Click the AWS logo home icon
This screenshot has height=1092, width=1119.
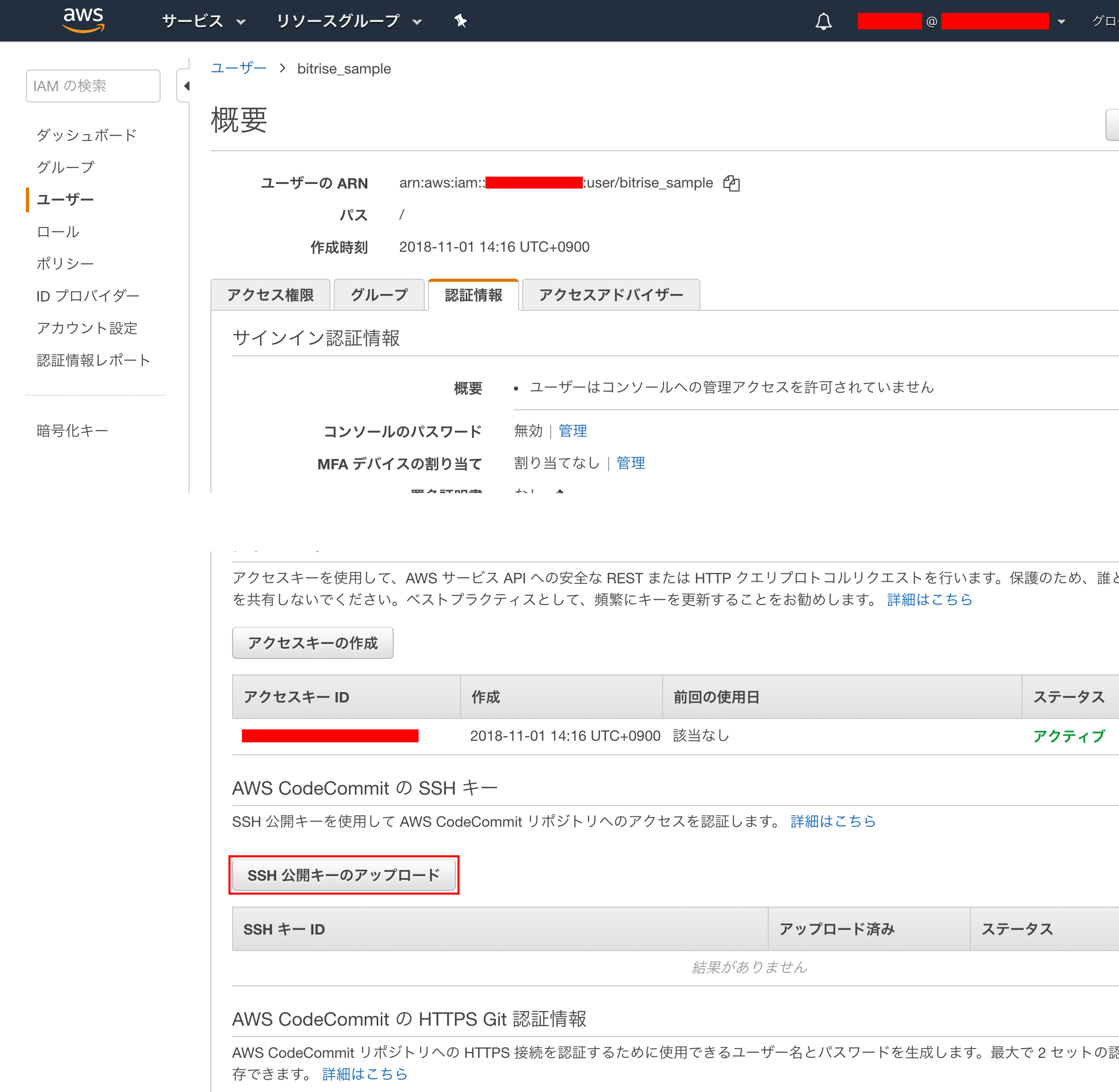click(83, 21)
